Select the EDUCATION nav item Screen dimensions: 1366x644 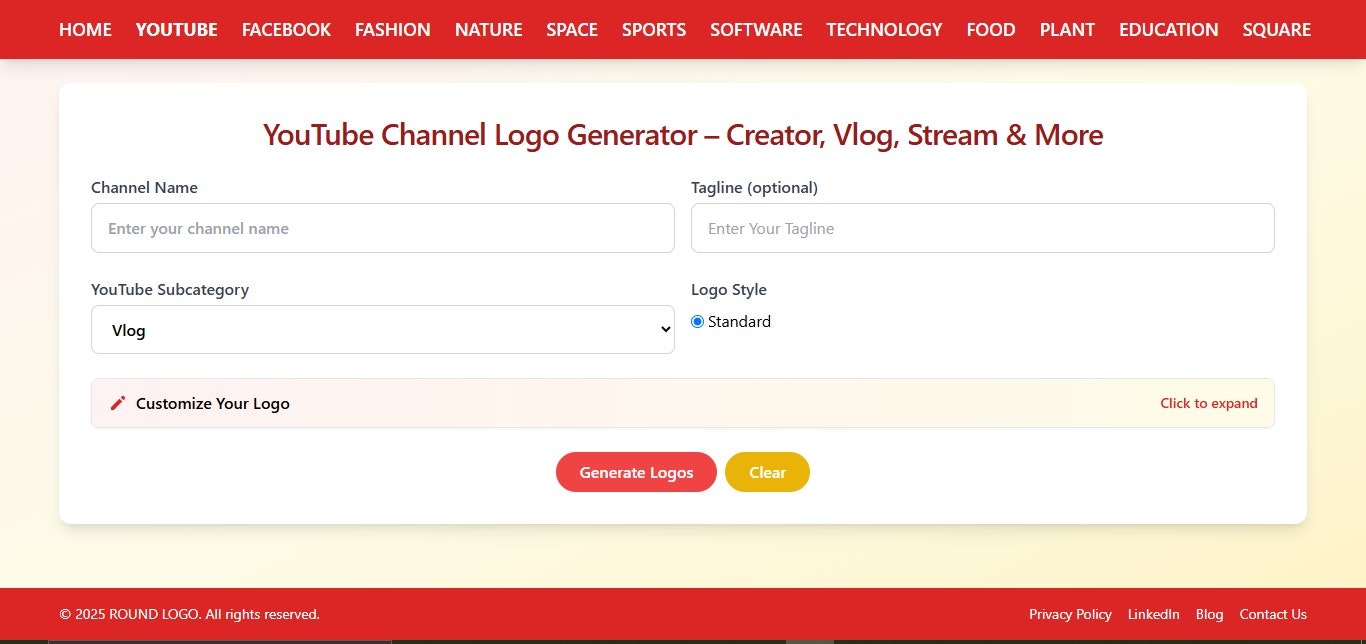point(1169,30)
